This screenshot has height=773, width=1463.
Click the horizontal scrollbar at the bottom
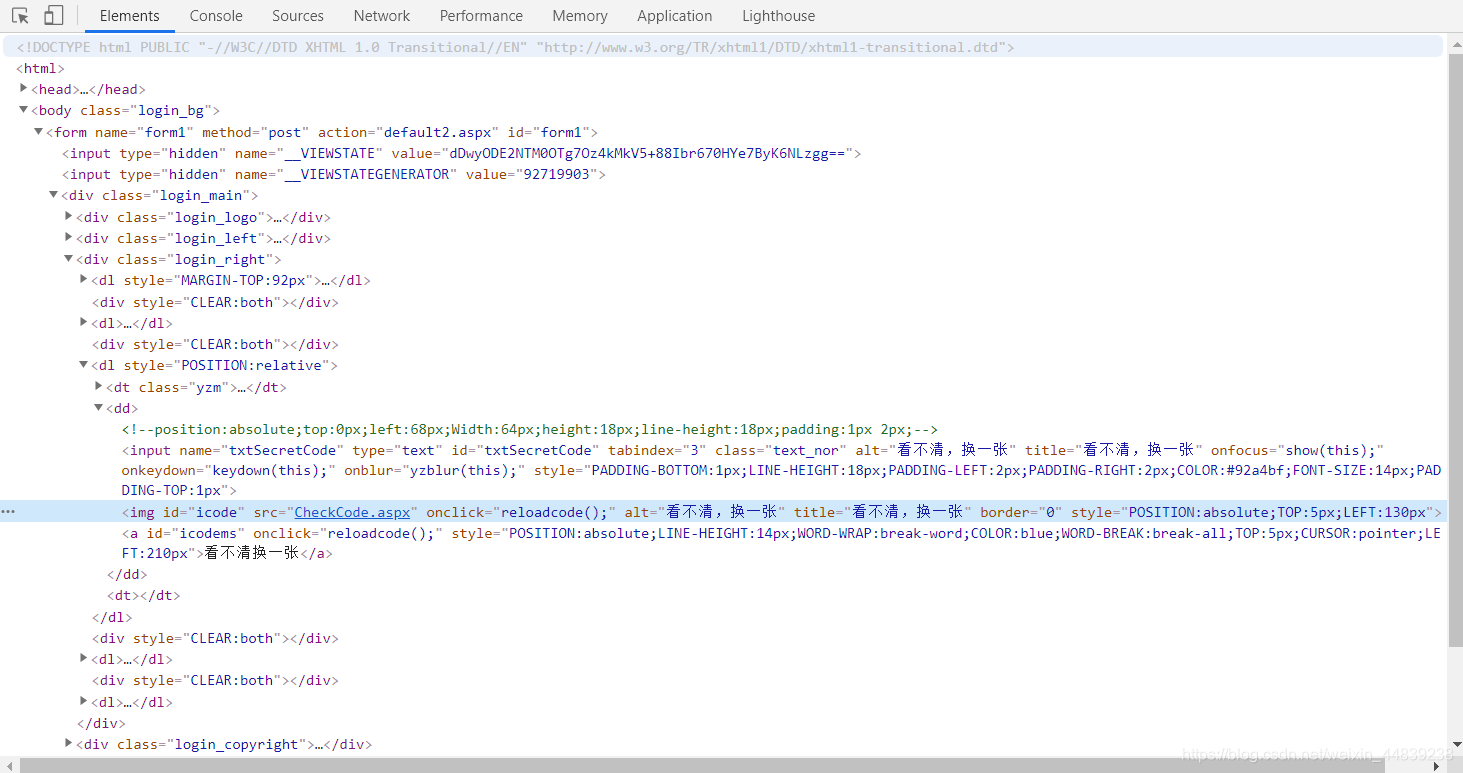(700, 765)
